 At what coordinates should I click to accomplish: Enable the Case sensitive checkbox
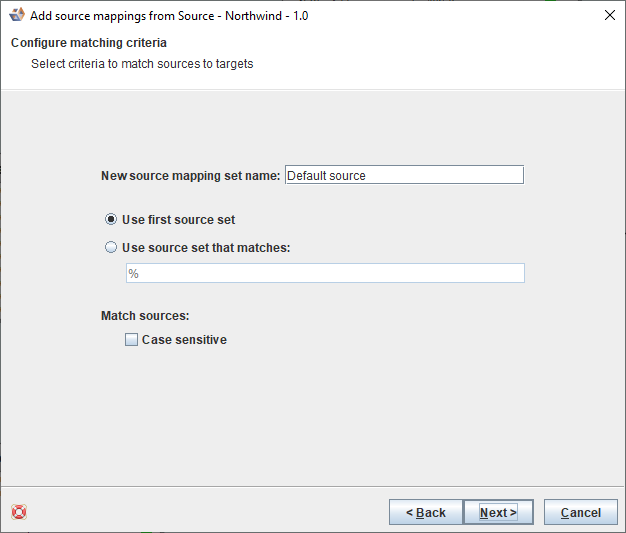[131, 340]
